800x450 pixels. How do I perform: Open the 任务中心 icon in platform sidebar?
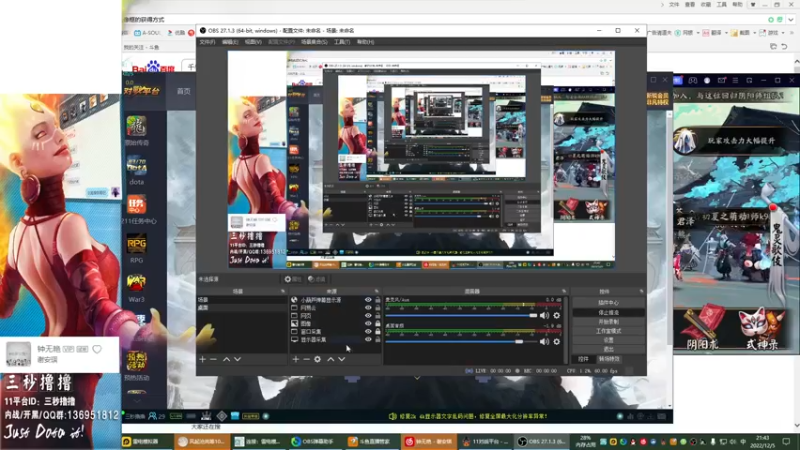(136, 205)
